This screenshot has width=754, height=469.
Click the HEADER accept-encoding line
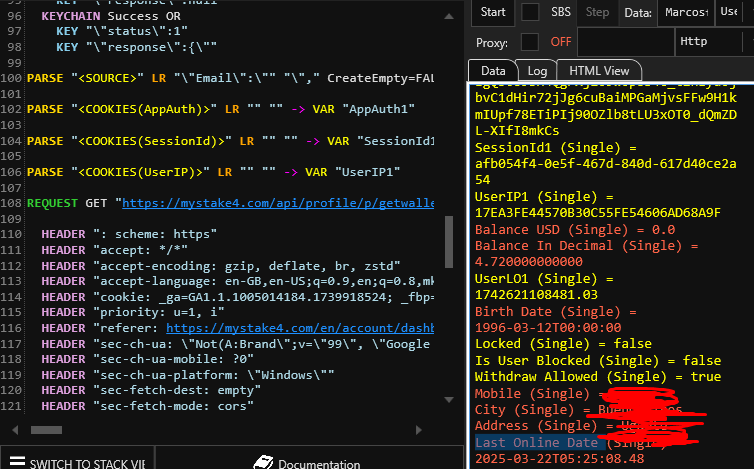[221, 266]
